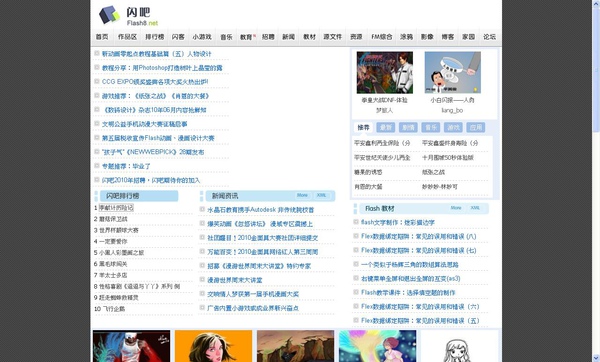Image resolution: width=600 pixels, height=362 pixels.
Task: Open 源文件 from the navigation bar
Action: click(x=332, y=37)
